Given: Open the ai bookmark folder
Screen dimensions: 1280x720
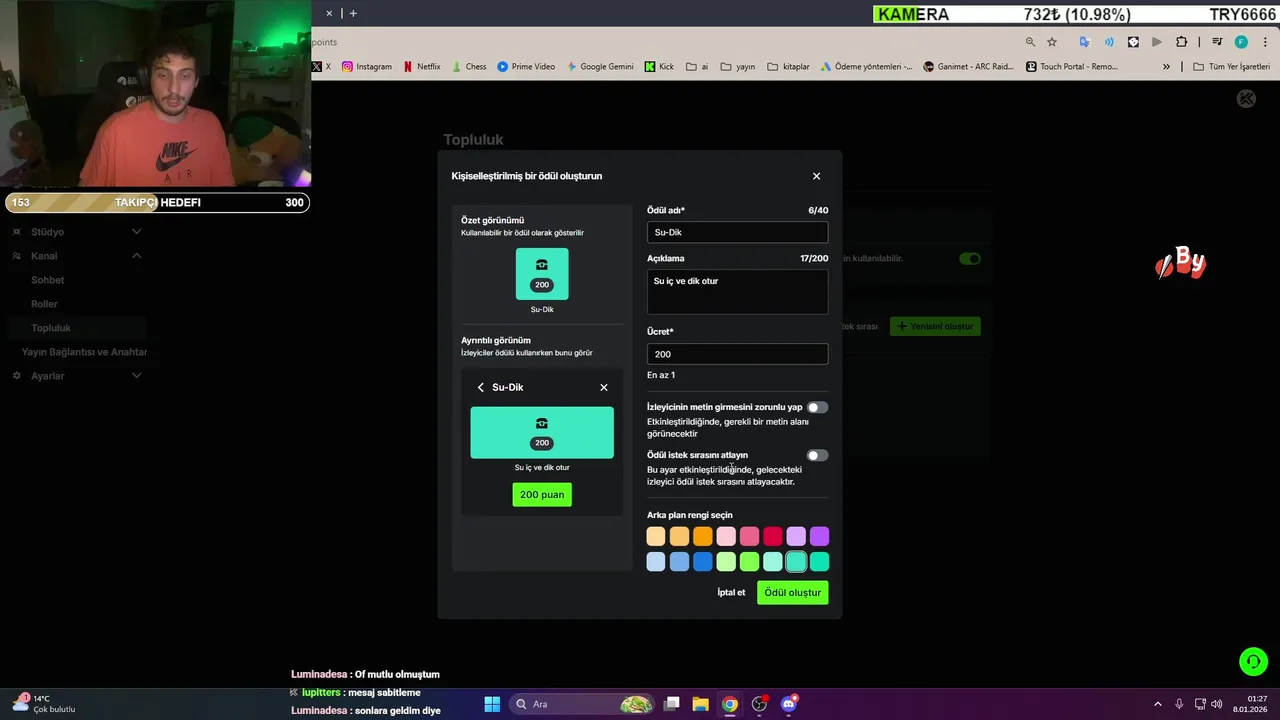Looking at the screenshot, I should coord(697,67).
